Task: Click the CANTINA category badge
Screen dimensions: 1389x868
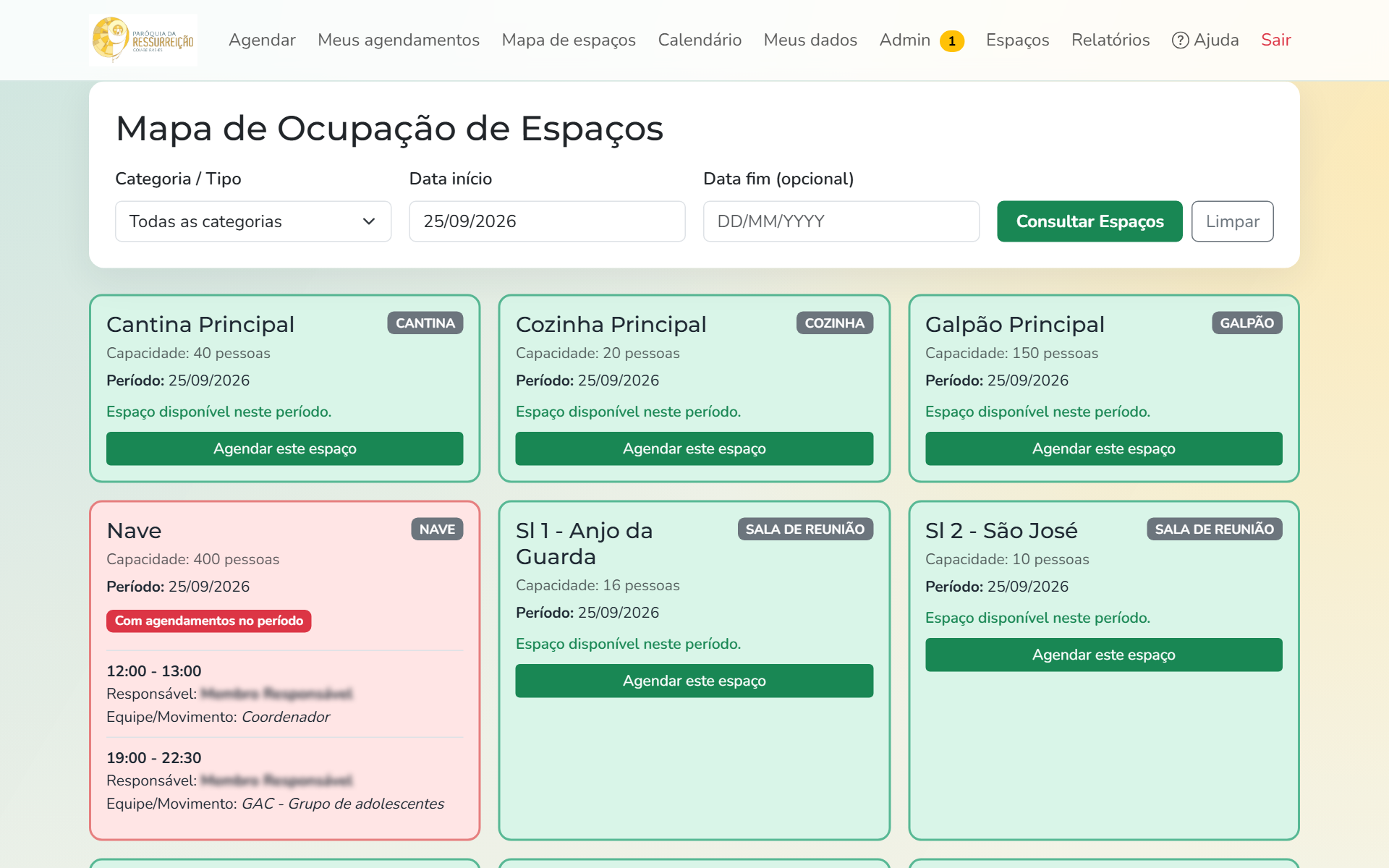Action: 425,323
